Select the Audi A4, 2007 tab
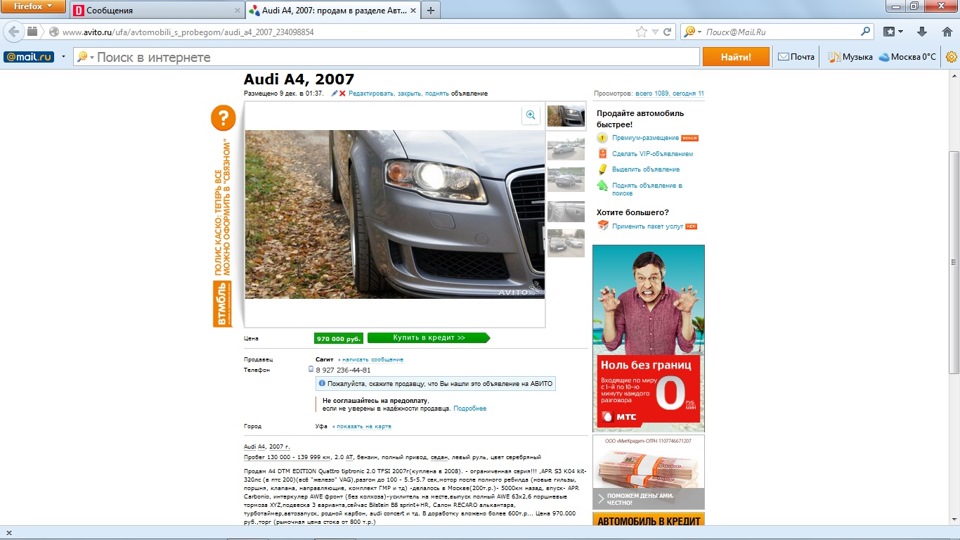The height and width of the screenshot is (540, 960). (332, 10)
